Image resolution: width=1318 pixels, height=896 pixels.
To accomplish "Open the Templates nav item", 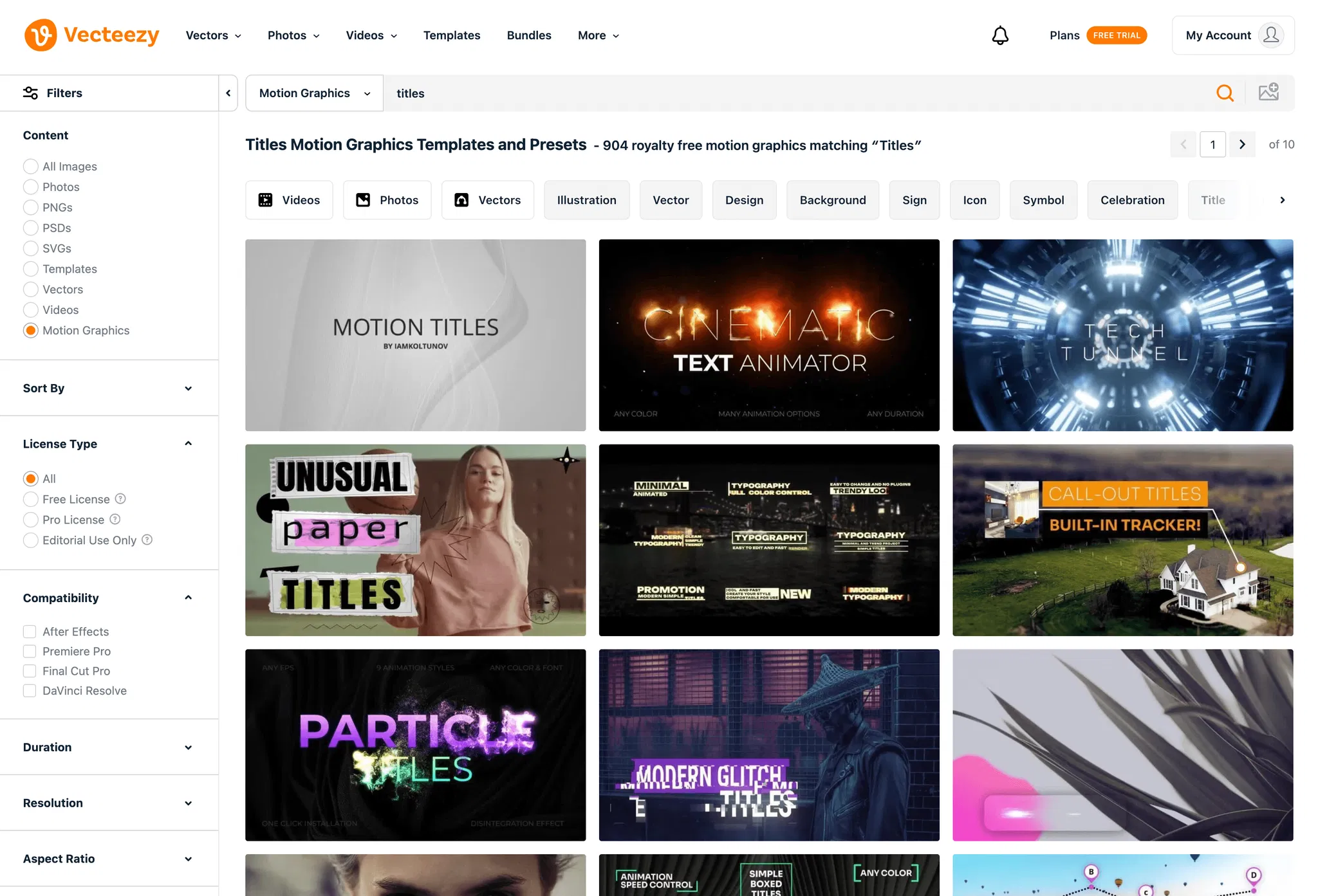I will click(451, 35).
